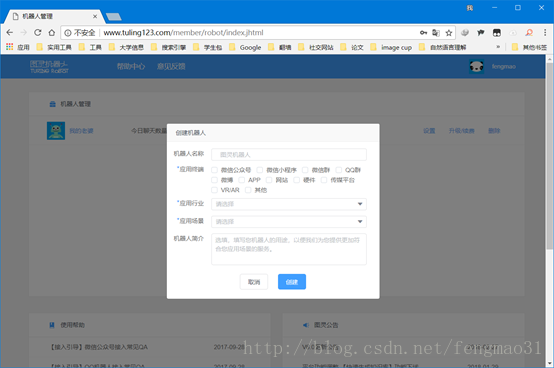
Task: Open 帮助中心 in the site header
Action: tap(131, 66)
